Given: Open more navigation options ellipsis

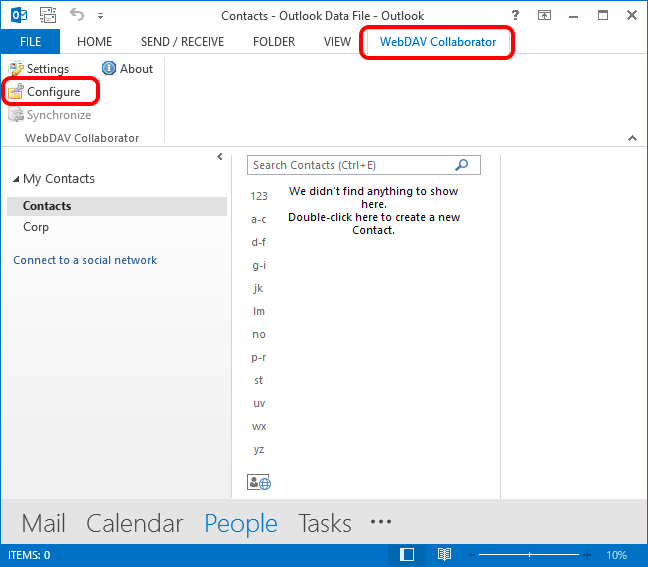Looking at the screenshot, I should 381,522.
